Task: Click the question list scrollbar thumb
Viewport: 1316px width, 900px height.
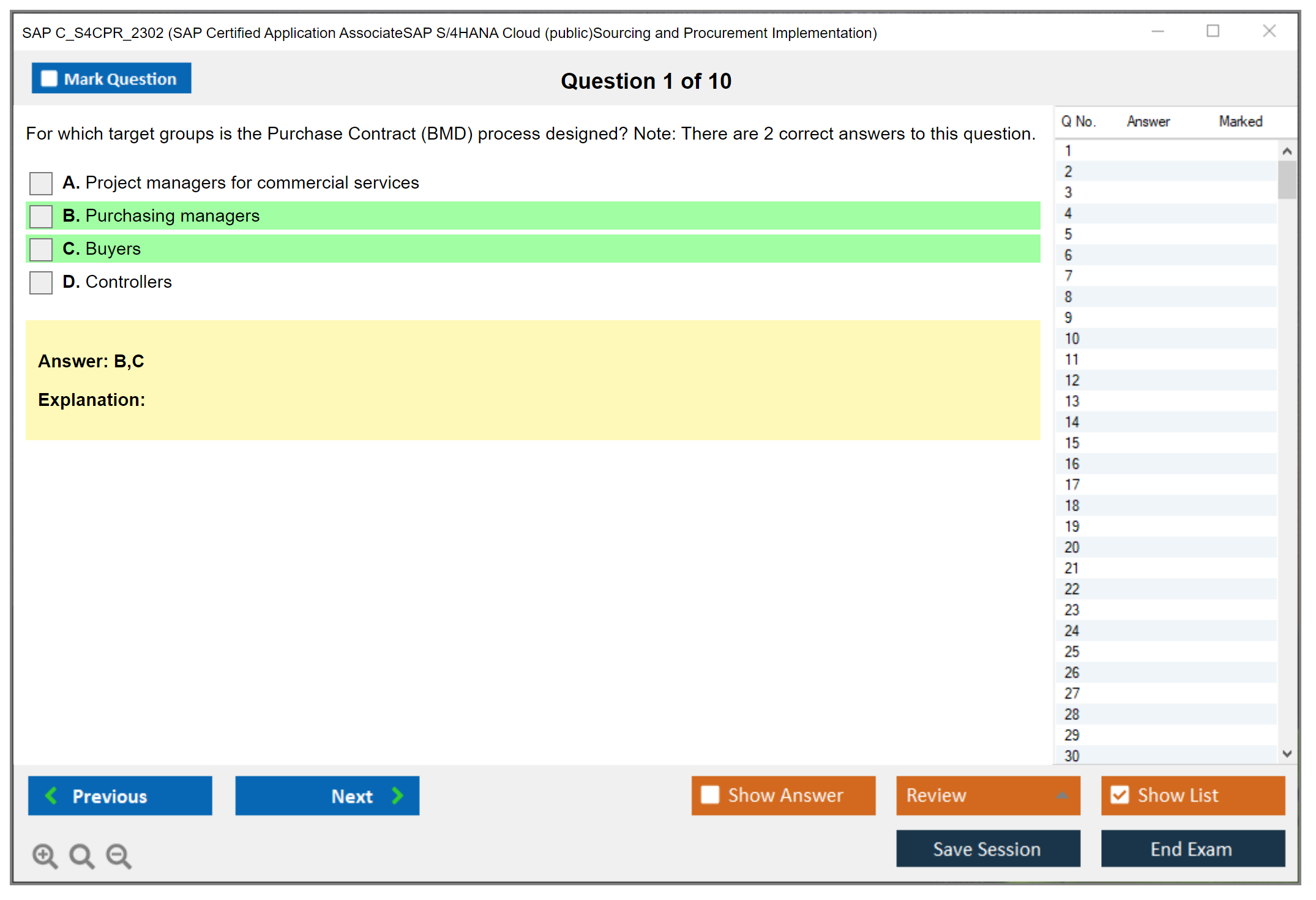Action: pyautogui.click(x=1287, y=179)
